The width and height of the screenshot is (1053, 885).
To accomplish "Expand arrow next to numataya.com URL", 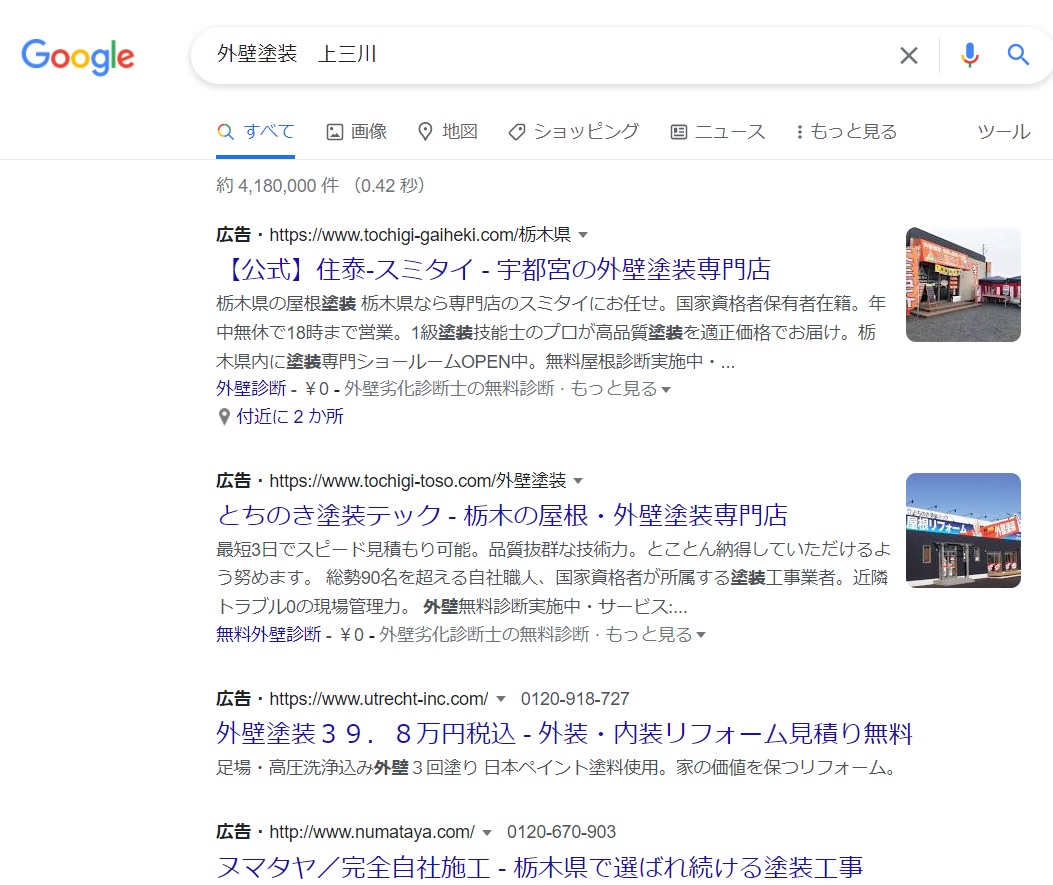I will pyautogui.click(x=487, y=833).
